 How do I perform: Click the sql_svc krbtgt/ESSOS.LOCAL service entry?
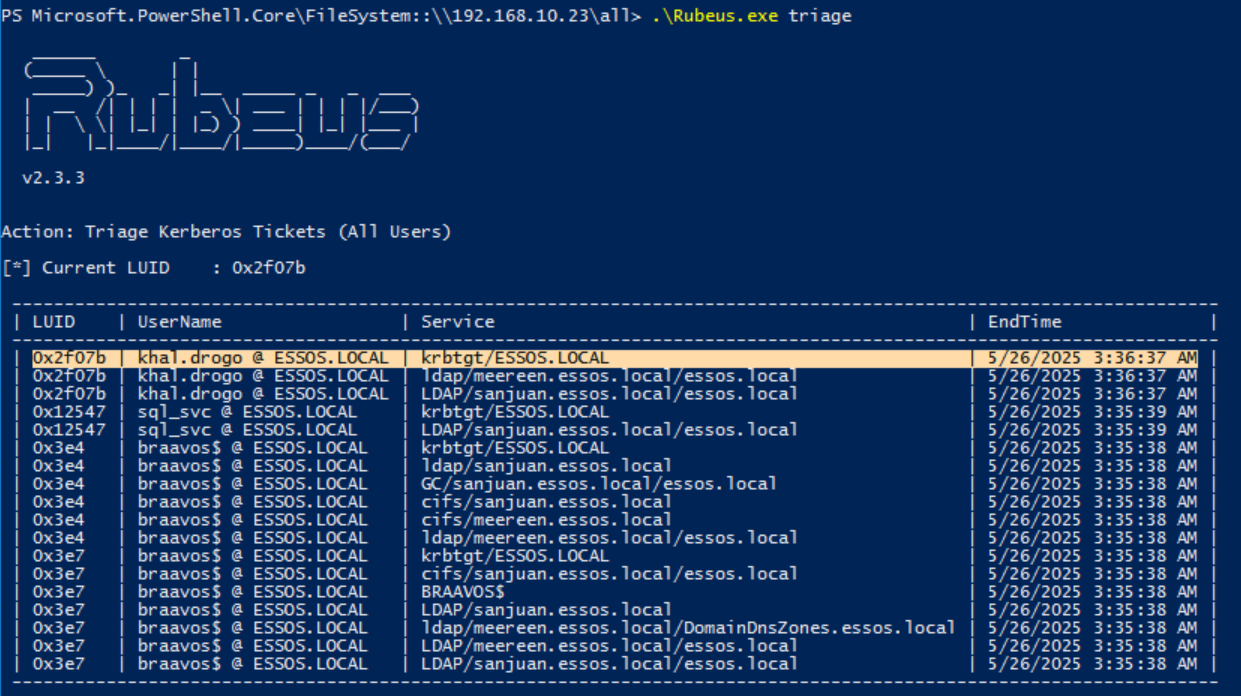(514, 412)
